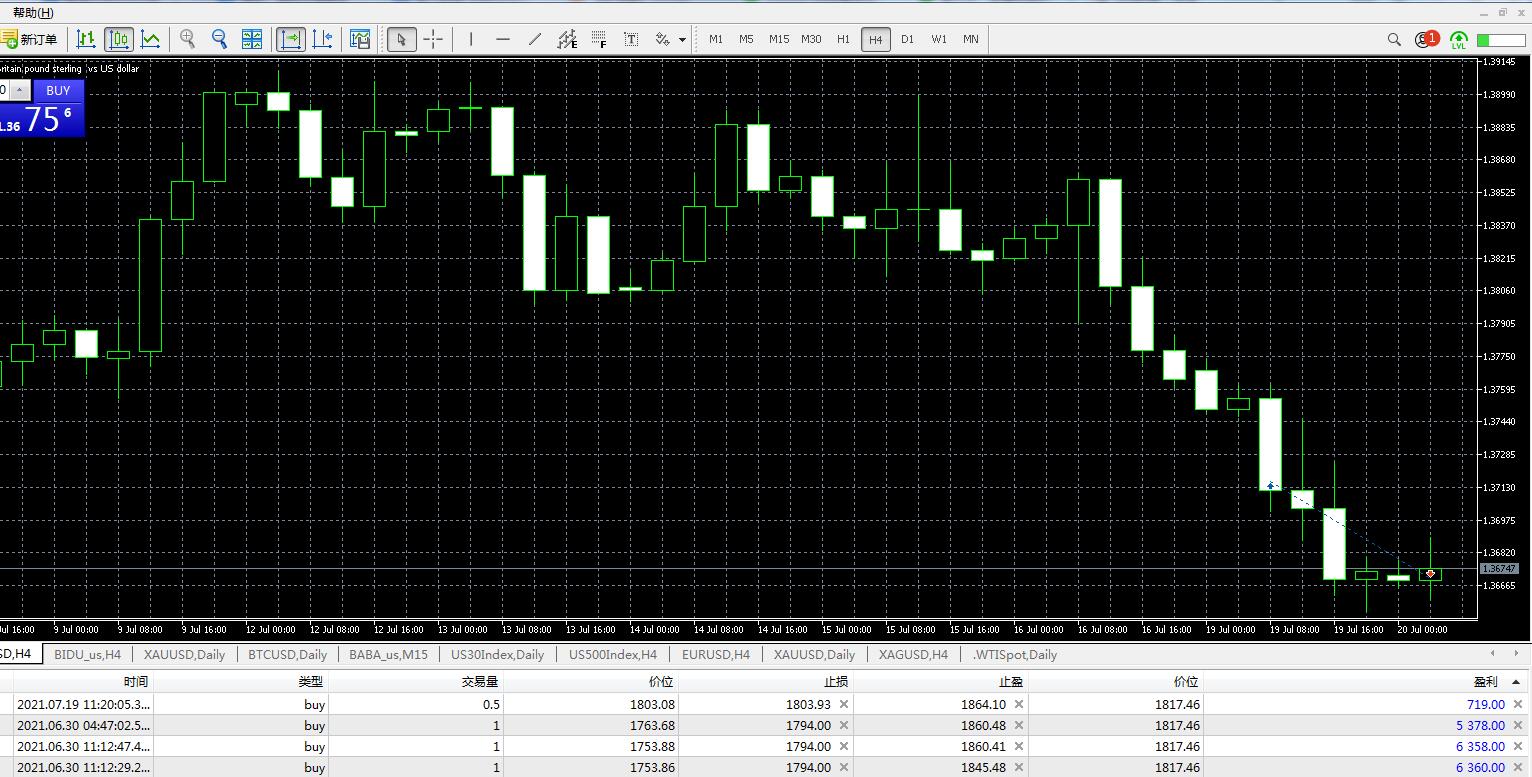Viewport: 1532px width, 777px height.
Task: Open the chart templates icon
Action: click(360, 39)
